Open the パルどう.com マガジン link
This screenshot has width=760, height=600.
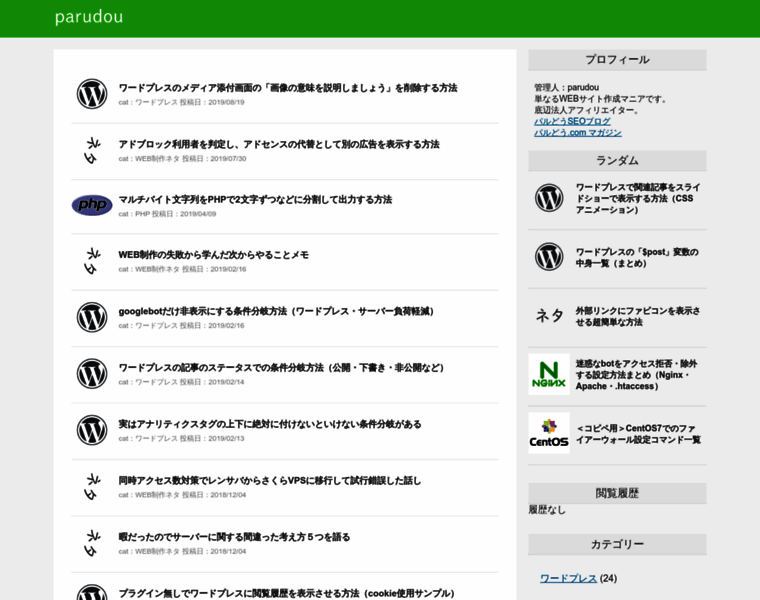coord(577,132)
